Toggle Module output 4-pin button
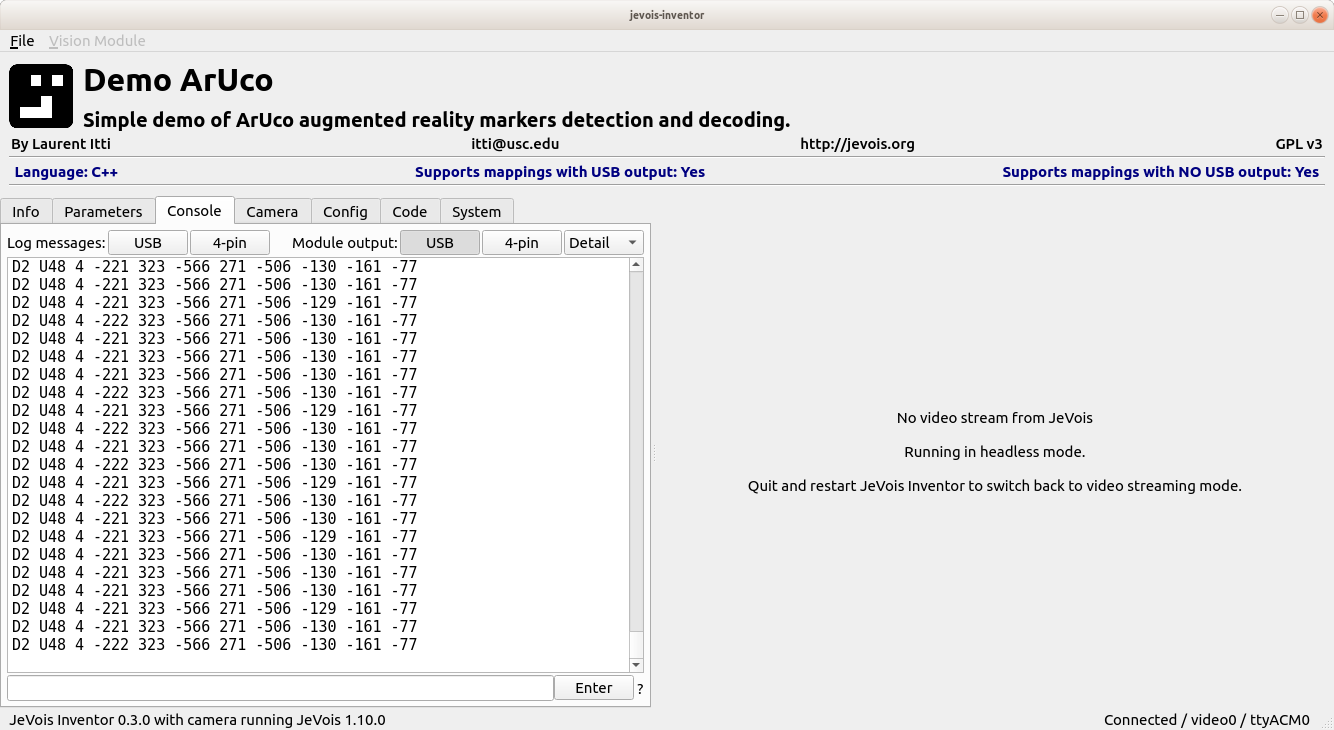The height and width of the screenshot is (730, 1334). 522,243
